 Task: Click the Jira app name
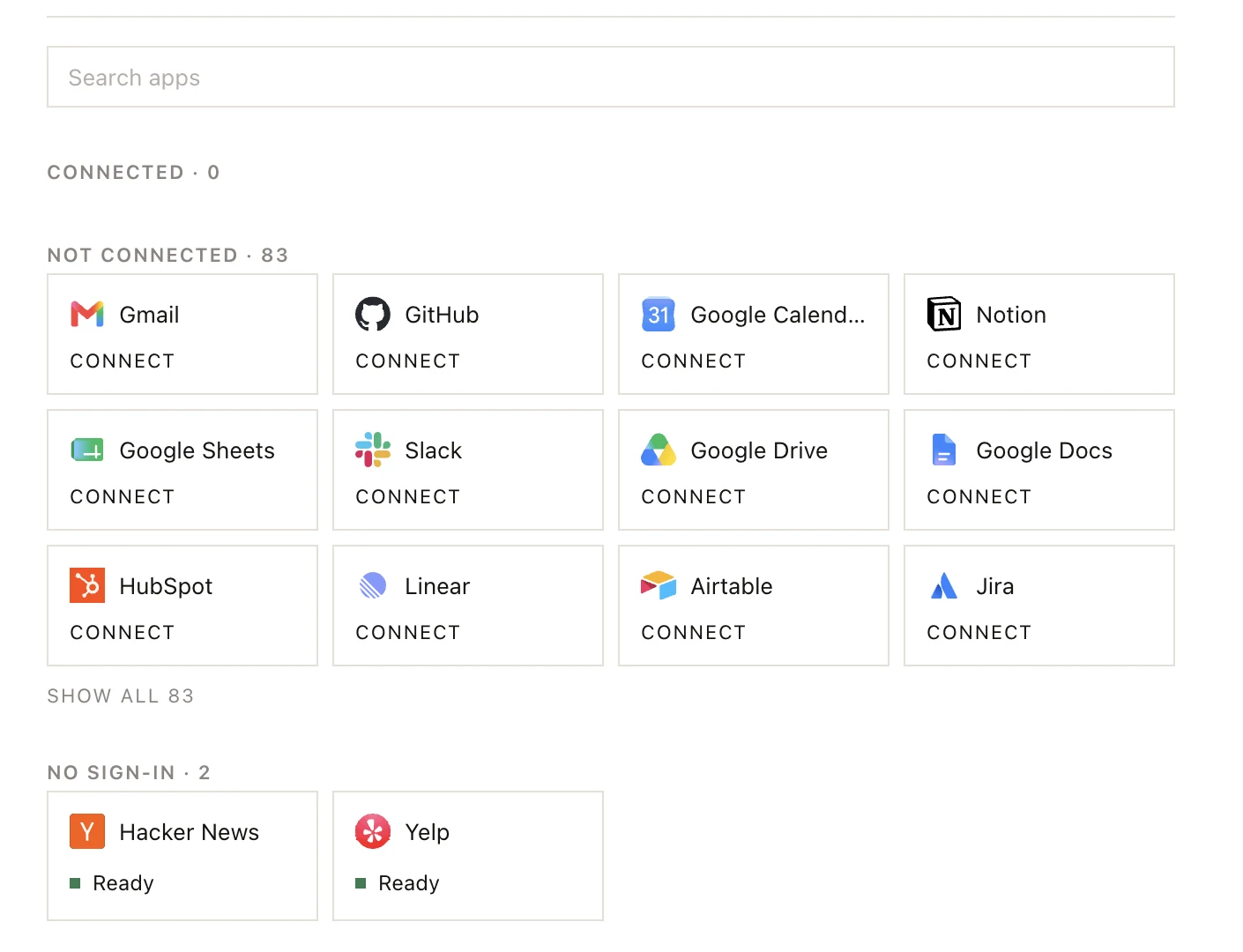995,586
